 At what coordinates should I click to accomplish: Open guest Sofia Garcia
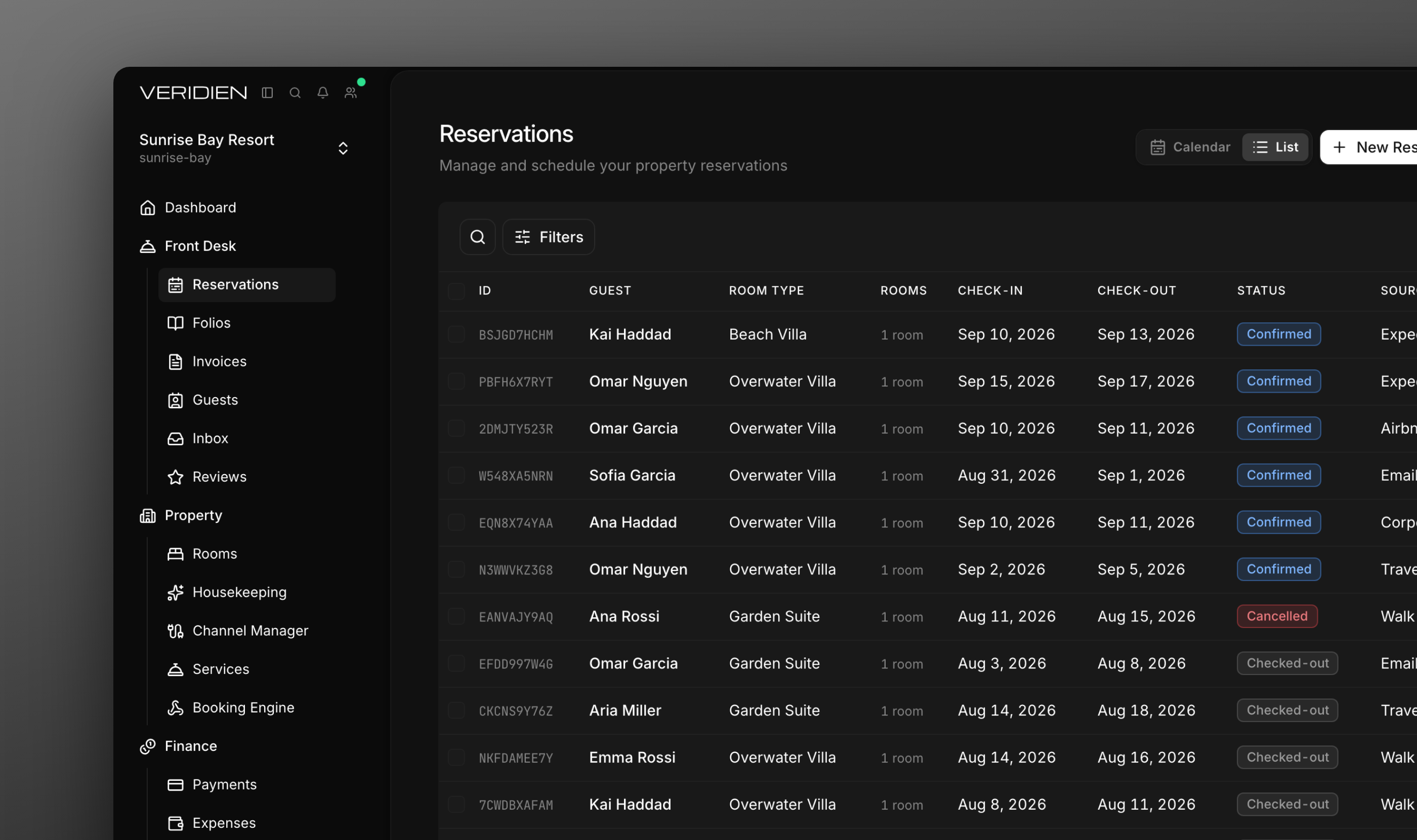pyautogui.click(x=632, y=476)
